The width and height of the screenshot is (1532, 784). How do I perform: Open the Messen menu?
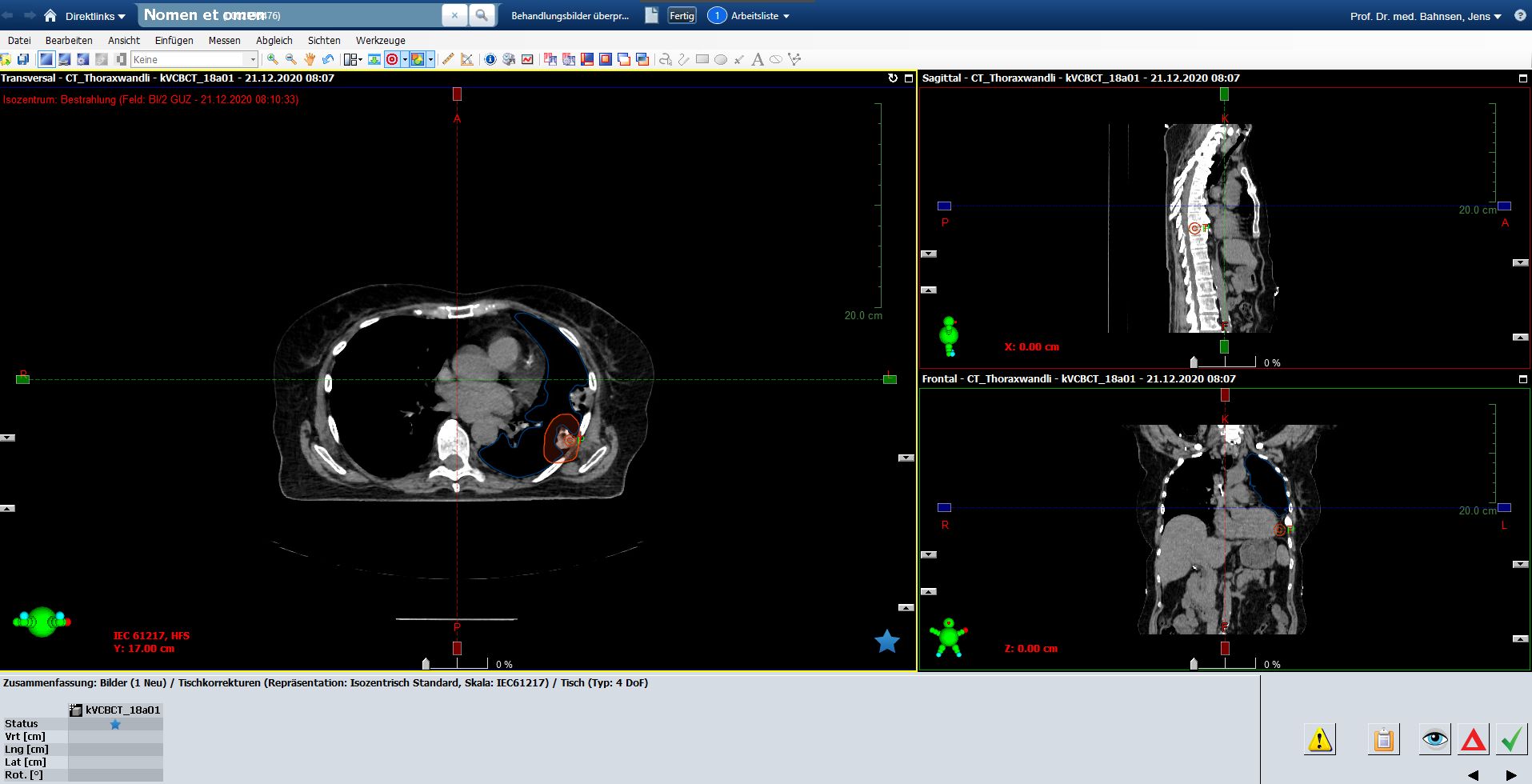coord(224,40)
